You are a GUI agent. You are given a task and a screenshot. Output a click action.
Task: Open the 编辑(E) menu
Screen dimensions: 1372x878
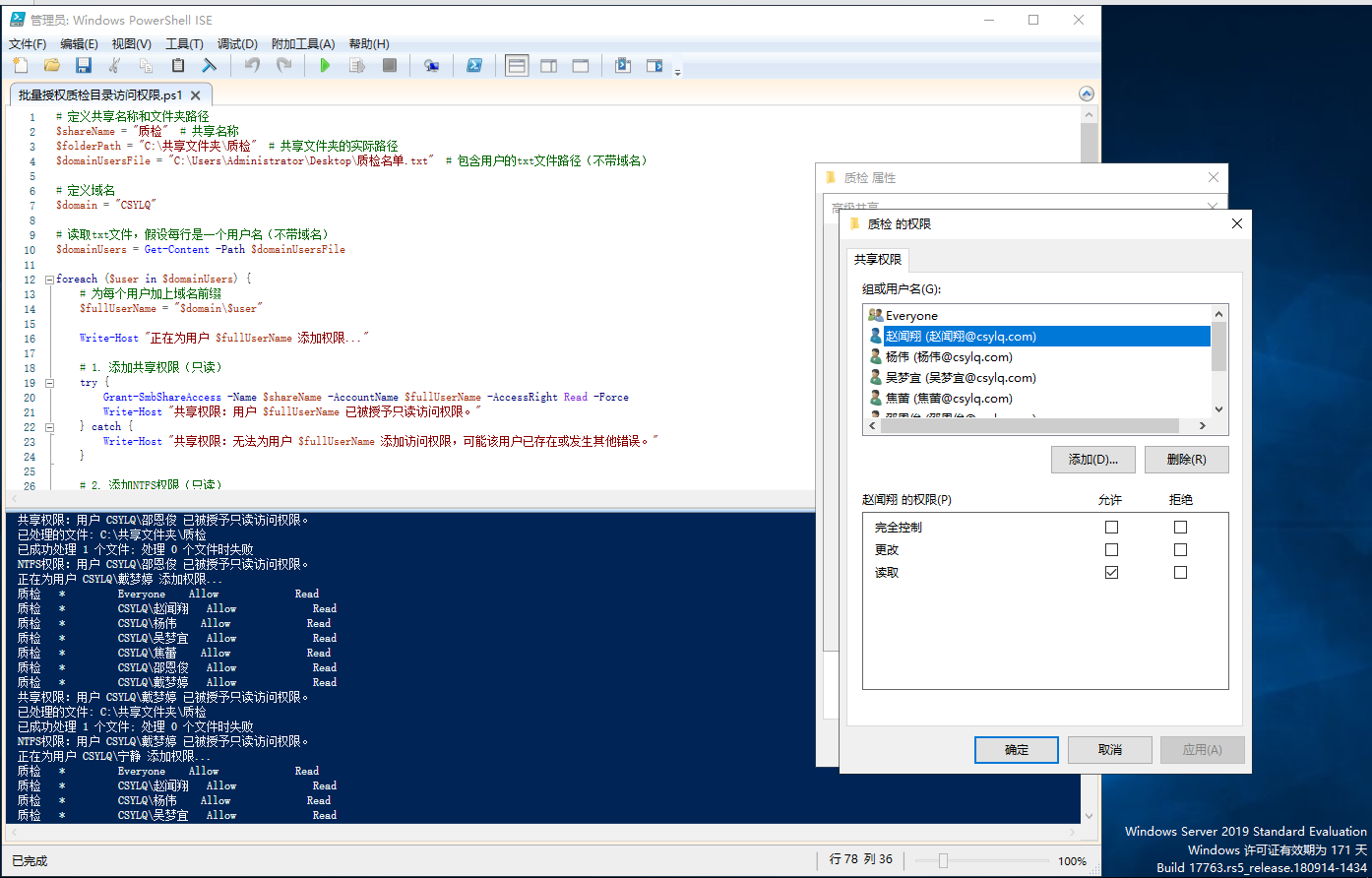79,44
